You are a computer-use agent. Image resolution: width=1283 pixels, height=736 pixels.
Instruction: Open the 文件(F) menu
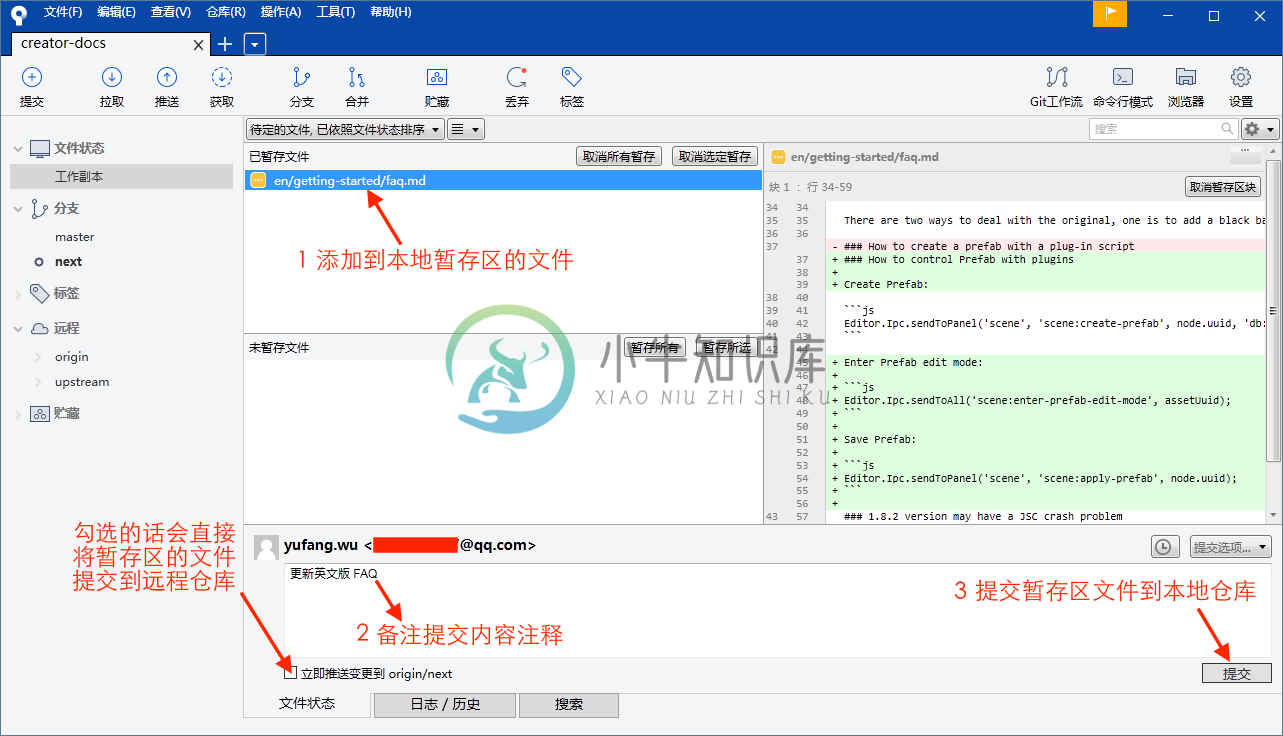[63, 12]
